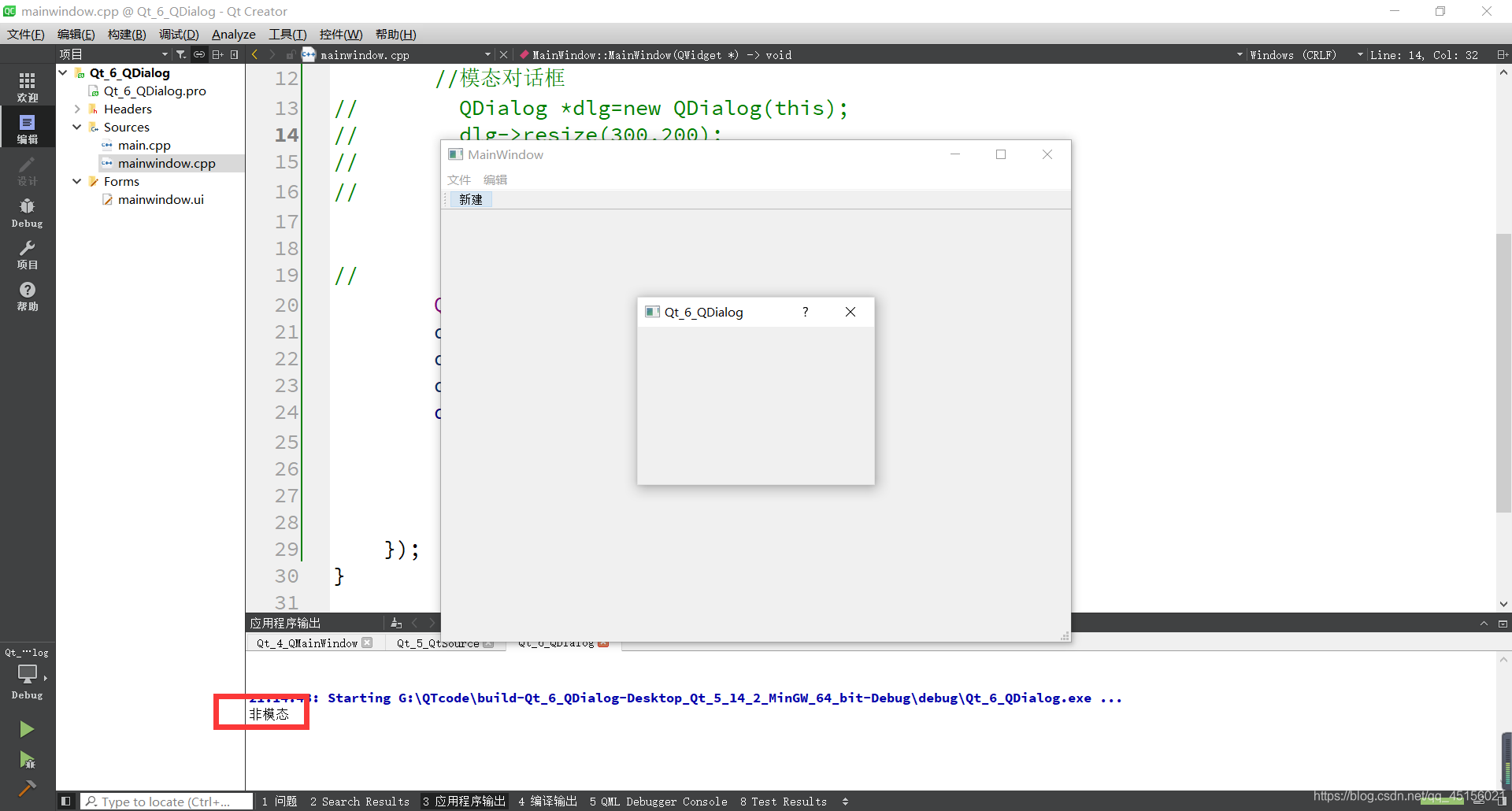Switch to Debug mode in left sidebar
The image size is (1512, 811).
[28, 212]
